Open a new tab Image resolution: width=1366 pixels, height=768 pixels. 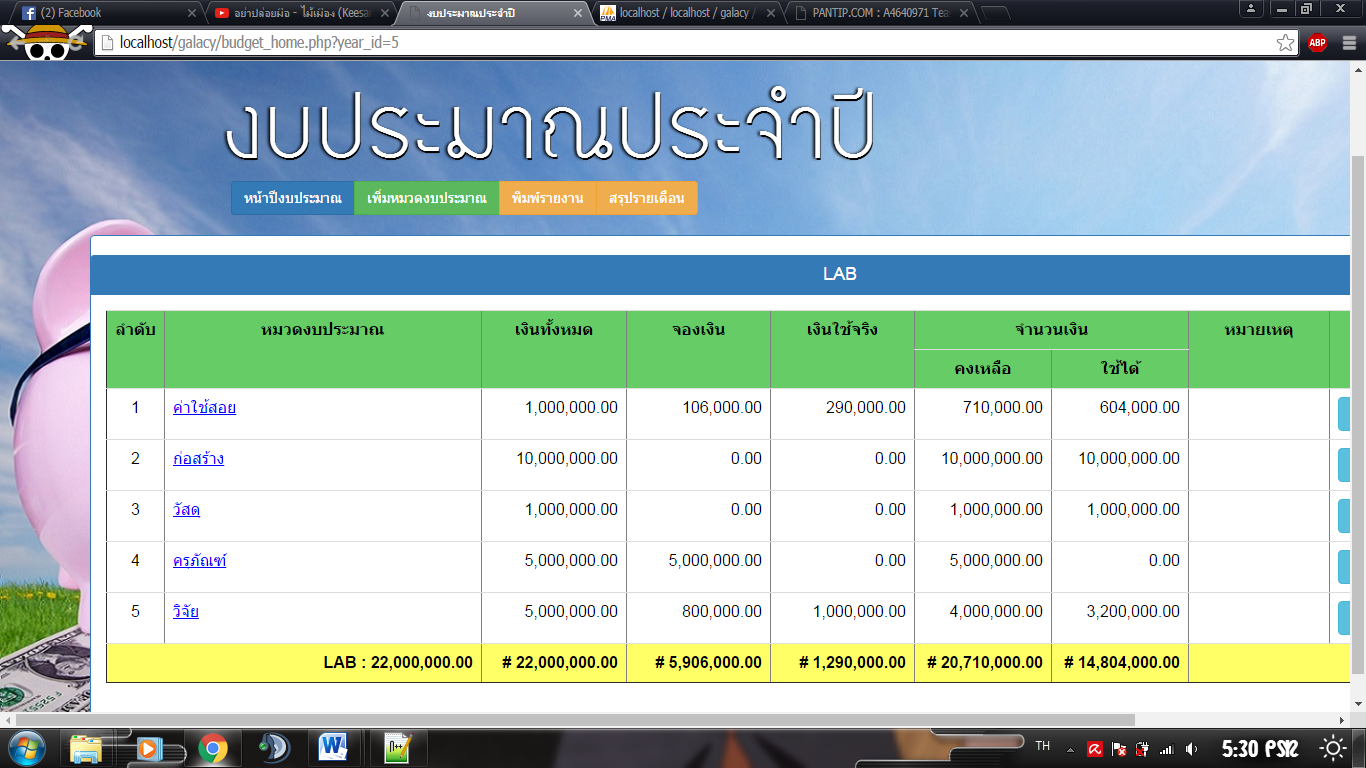coord(994,13)
